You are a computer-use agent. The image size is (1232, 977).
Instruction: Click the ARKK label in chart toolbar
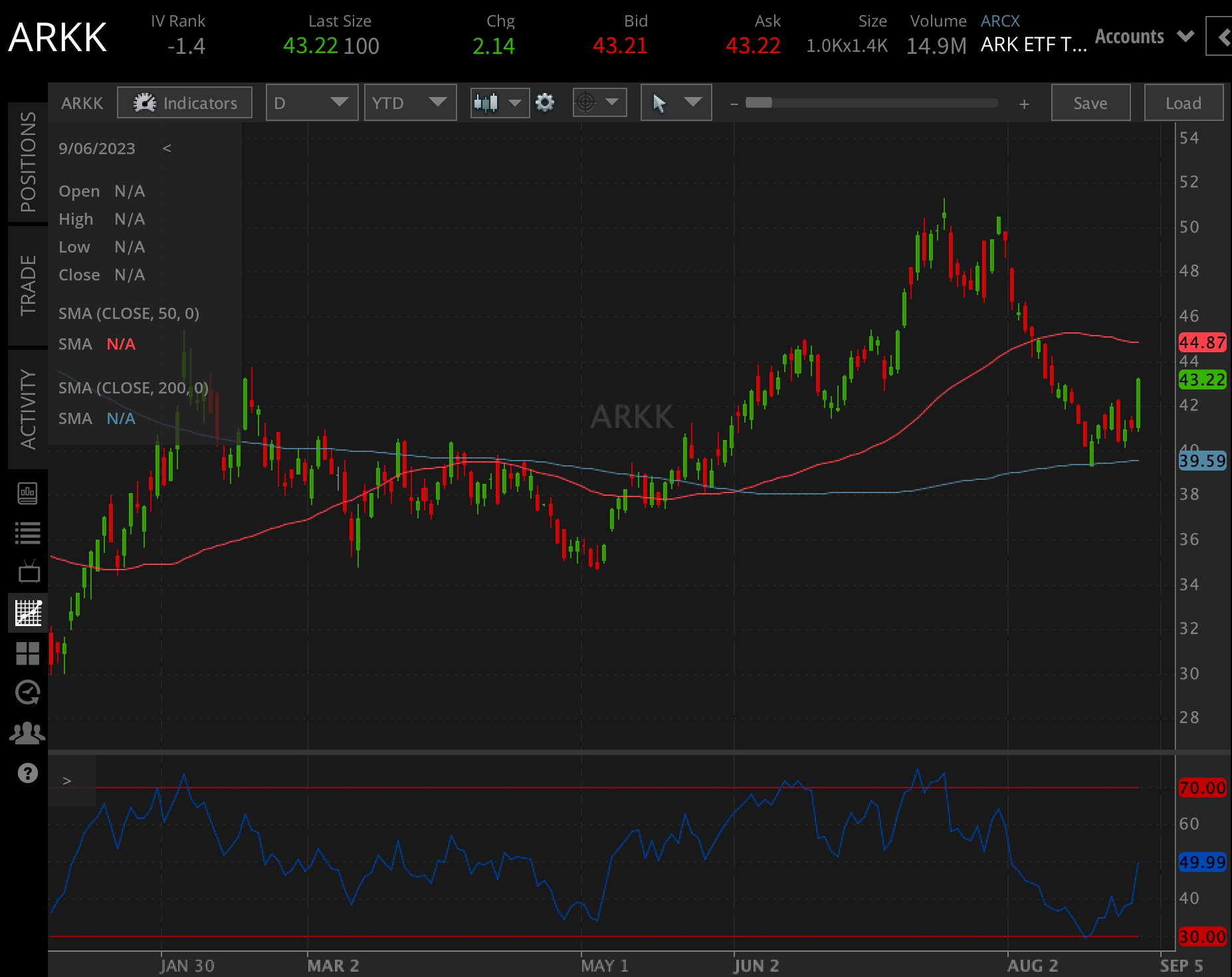[82, 103]
